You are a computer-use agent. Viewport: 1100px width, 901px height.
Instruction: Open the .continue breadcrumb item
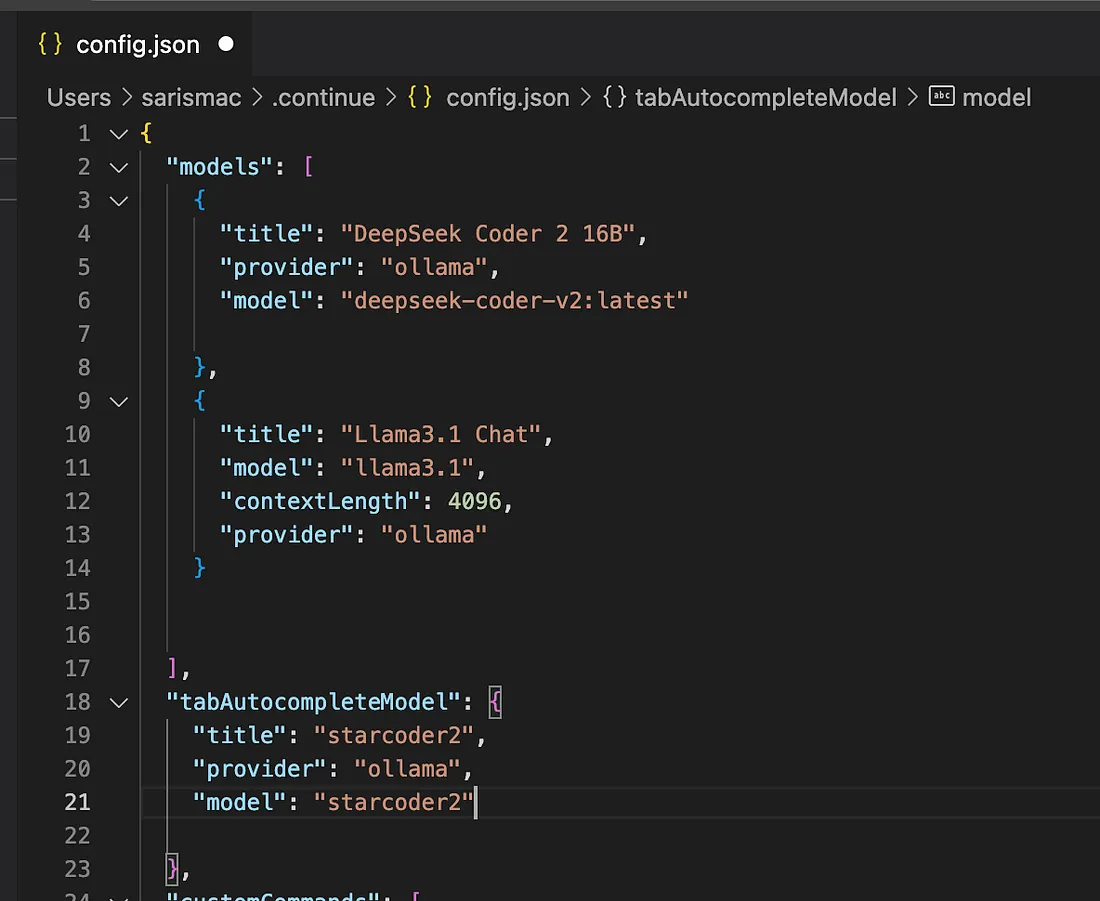click(x=322, y=97)
